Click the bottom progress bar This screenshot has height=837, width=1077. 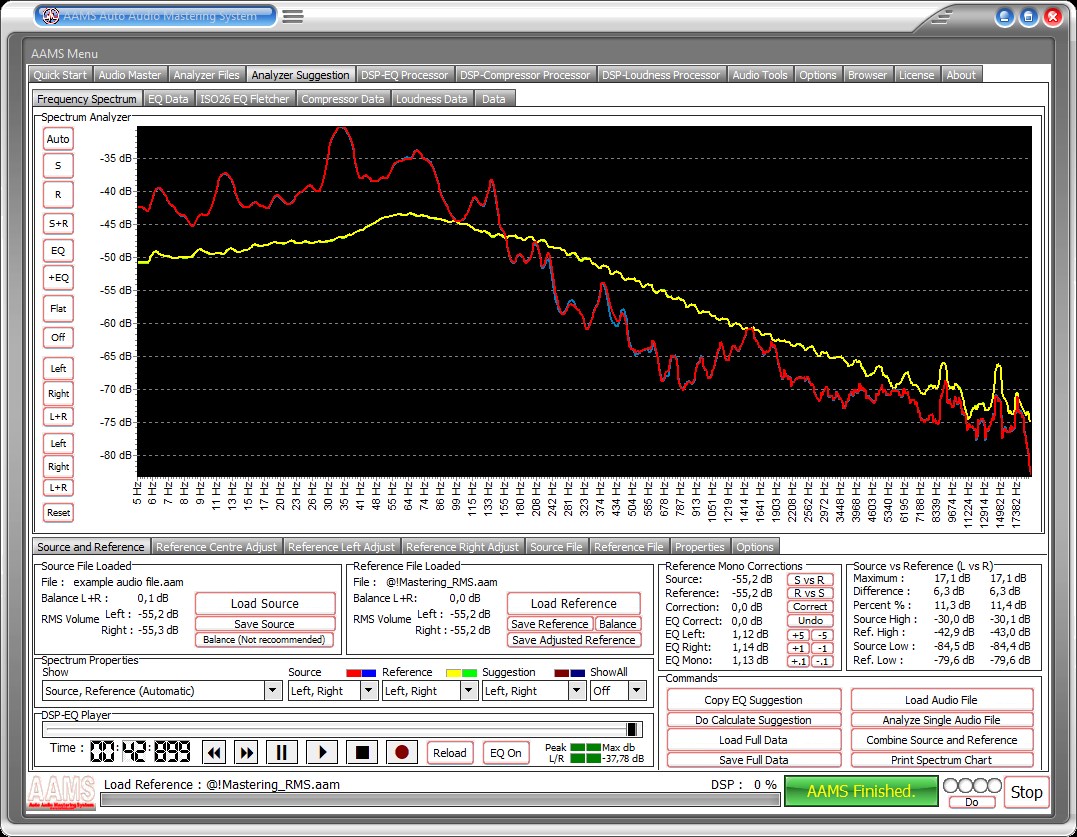pos(440,800)
